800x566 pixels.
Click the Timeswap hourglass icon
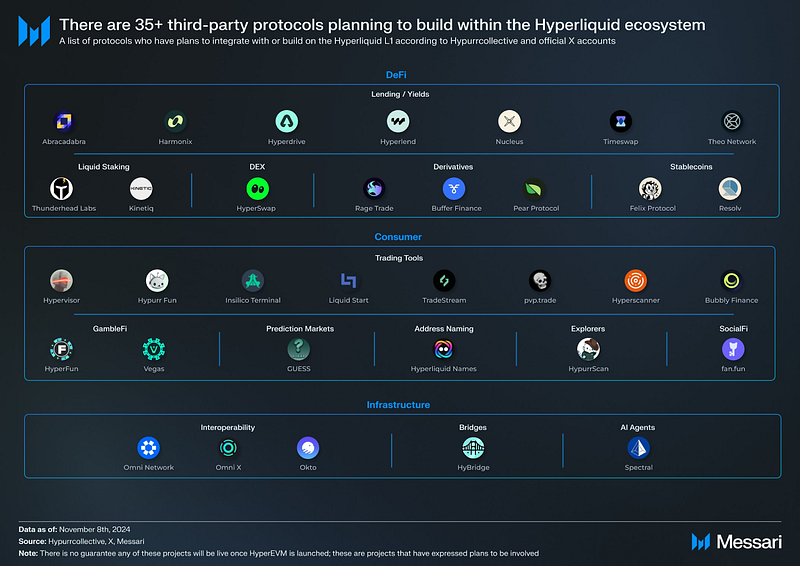pos(620,121)
